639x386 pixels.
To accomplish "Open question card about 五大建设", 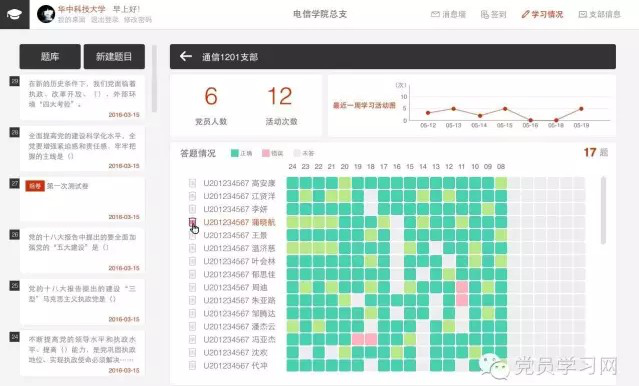I will point(82,251).
